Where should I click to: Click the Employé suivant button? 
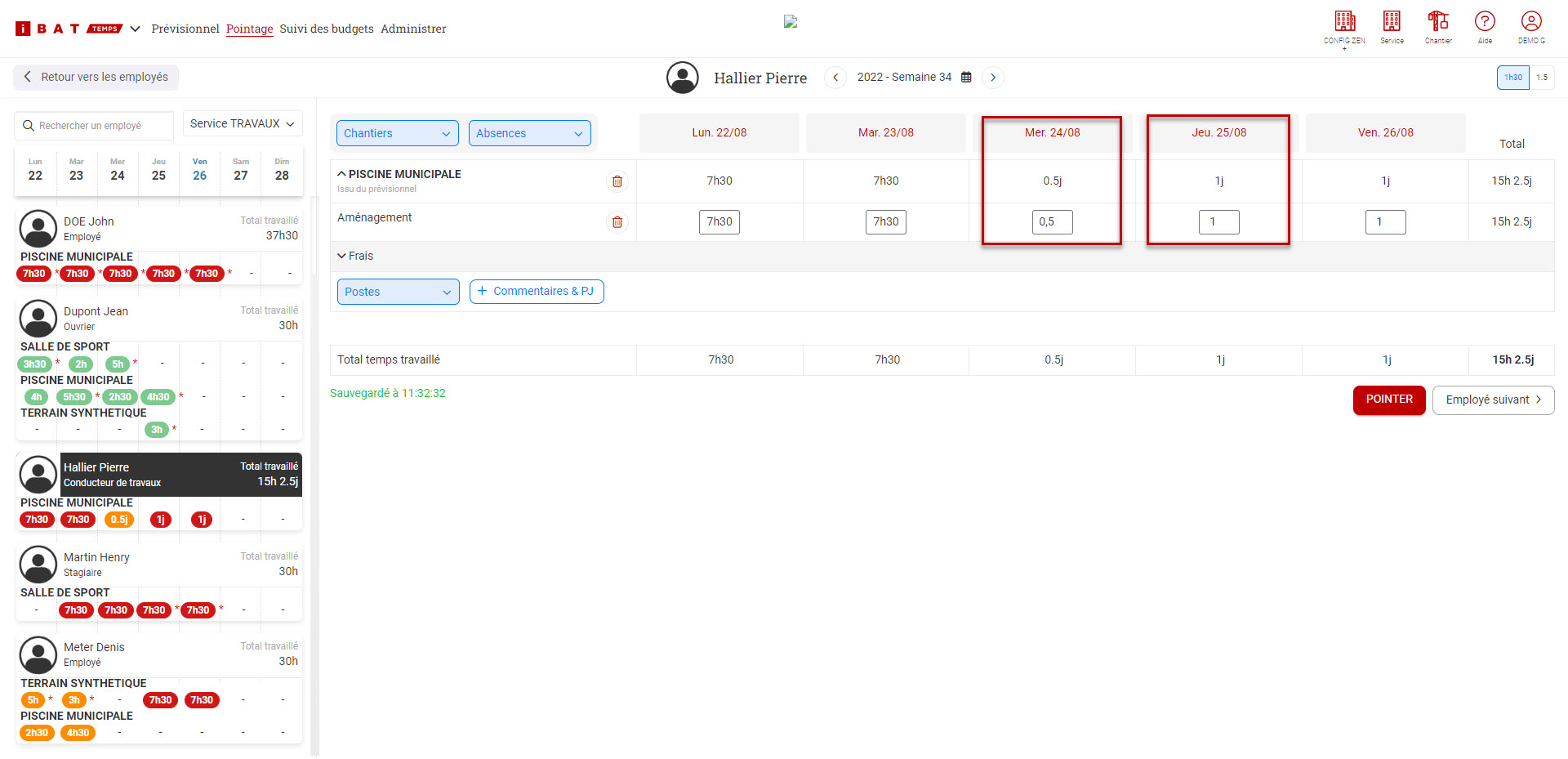click(x=1493, y=400)
